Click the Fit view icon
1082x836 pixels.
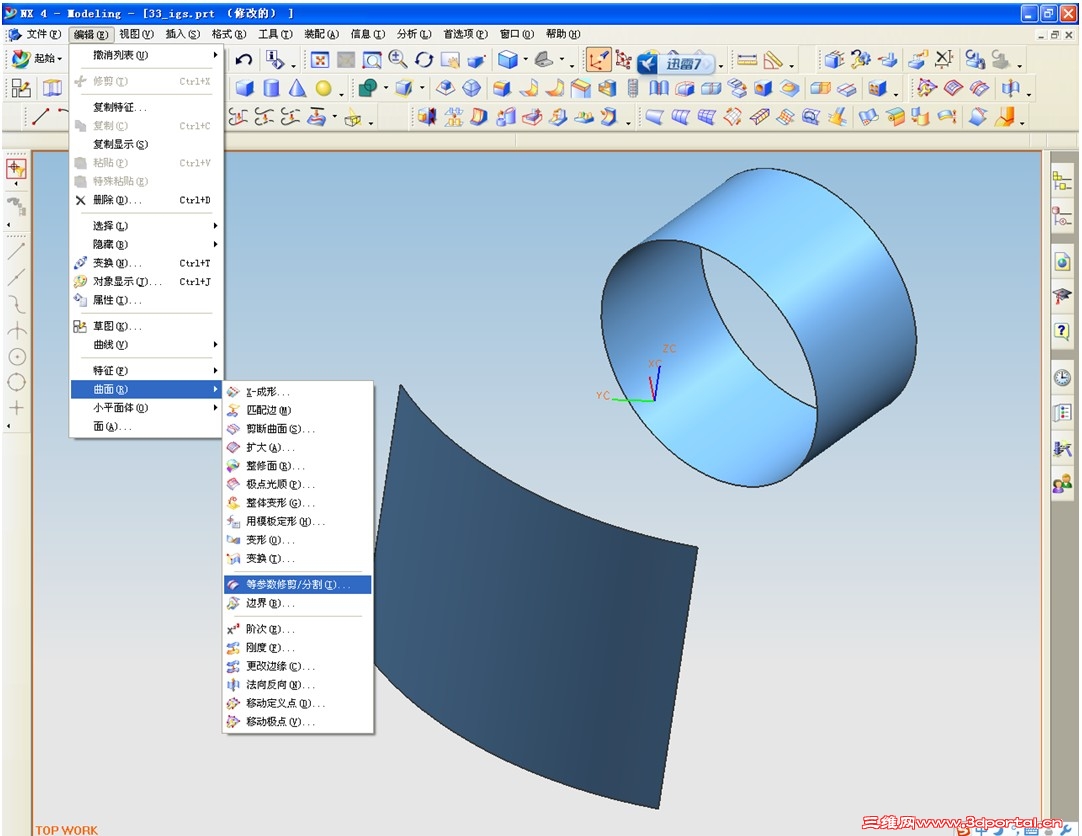(x=319, y=60)
